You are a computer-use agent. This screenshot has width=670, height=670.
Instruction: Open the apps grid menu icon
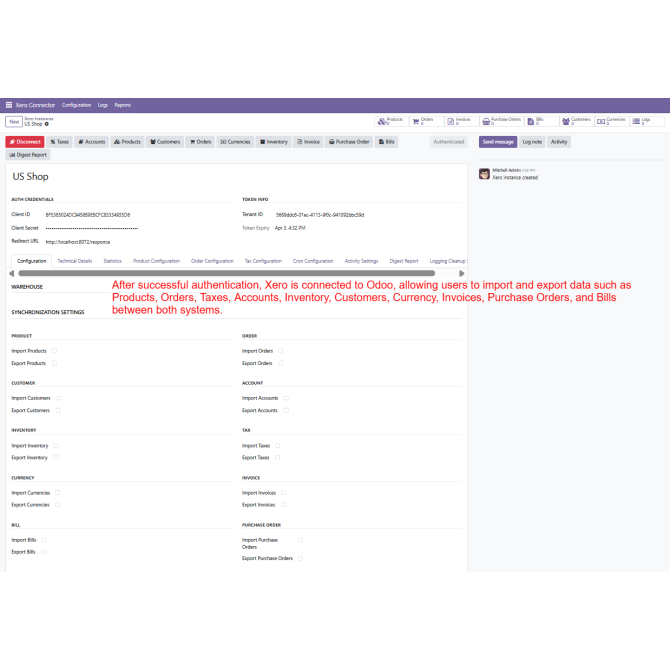coord(9,105)
